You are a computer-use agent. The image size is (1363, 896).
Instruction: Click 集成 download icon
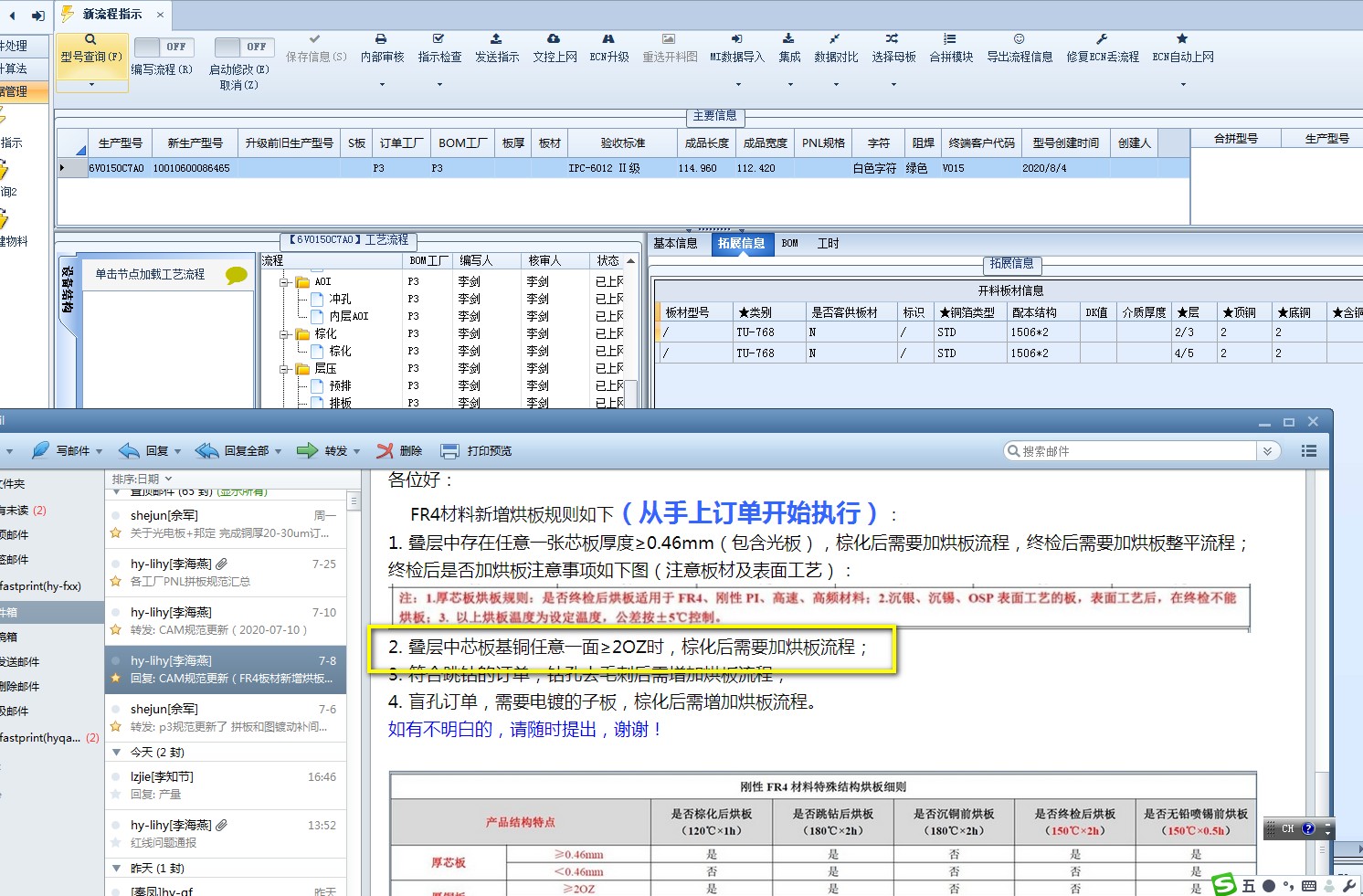coord(788,39)
